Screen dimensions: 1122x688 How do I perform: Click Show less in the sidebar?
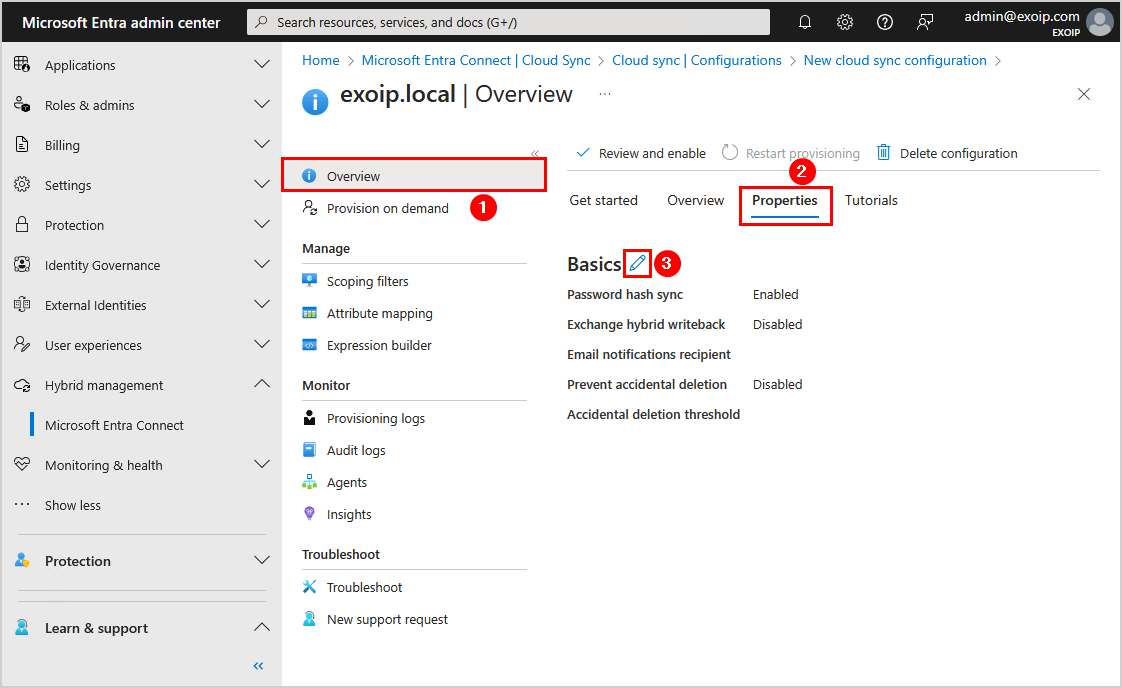tap(72, 505)
